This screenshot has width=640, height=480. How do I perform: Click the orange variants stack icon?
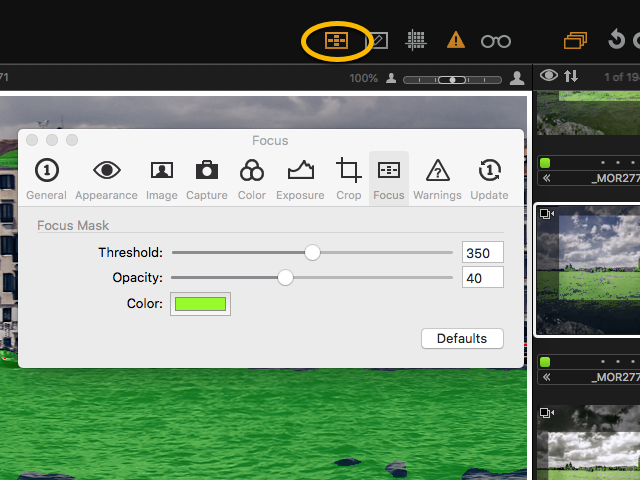coord(575,40)
